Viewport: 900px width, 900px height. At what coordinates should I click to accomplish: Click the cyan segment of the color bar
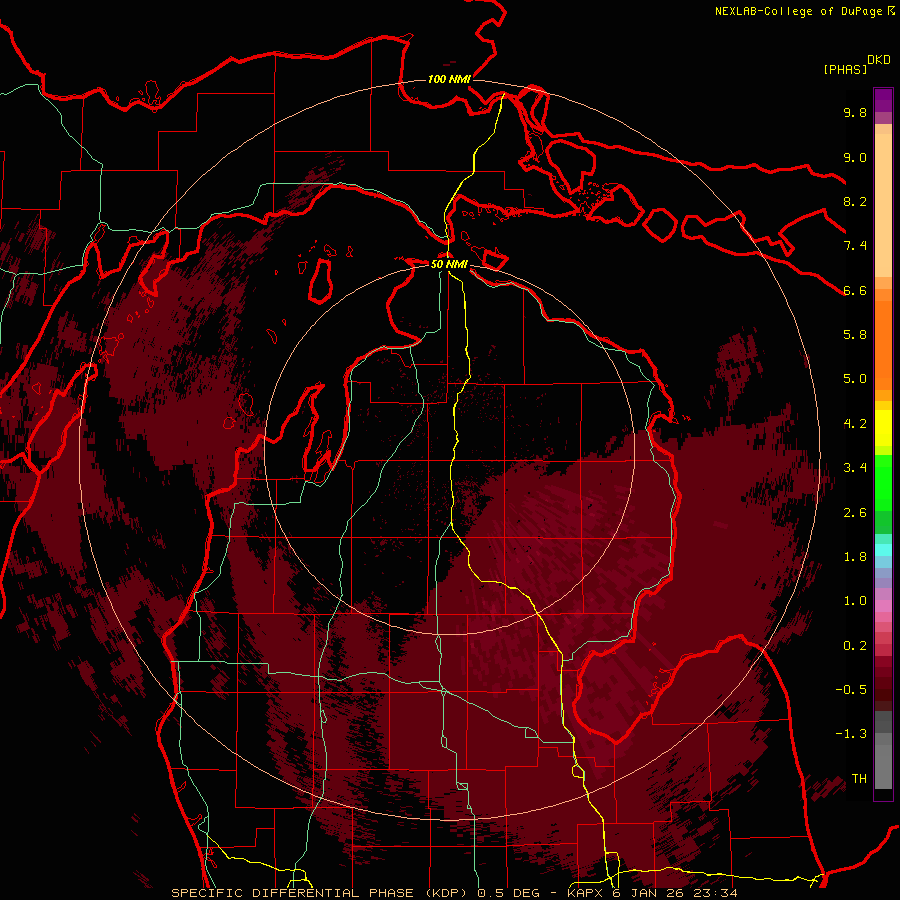pyautogui.click(x=883, y=550)
